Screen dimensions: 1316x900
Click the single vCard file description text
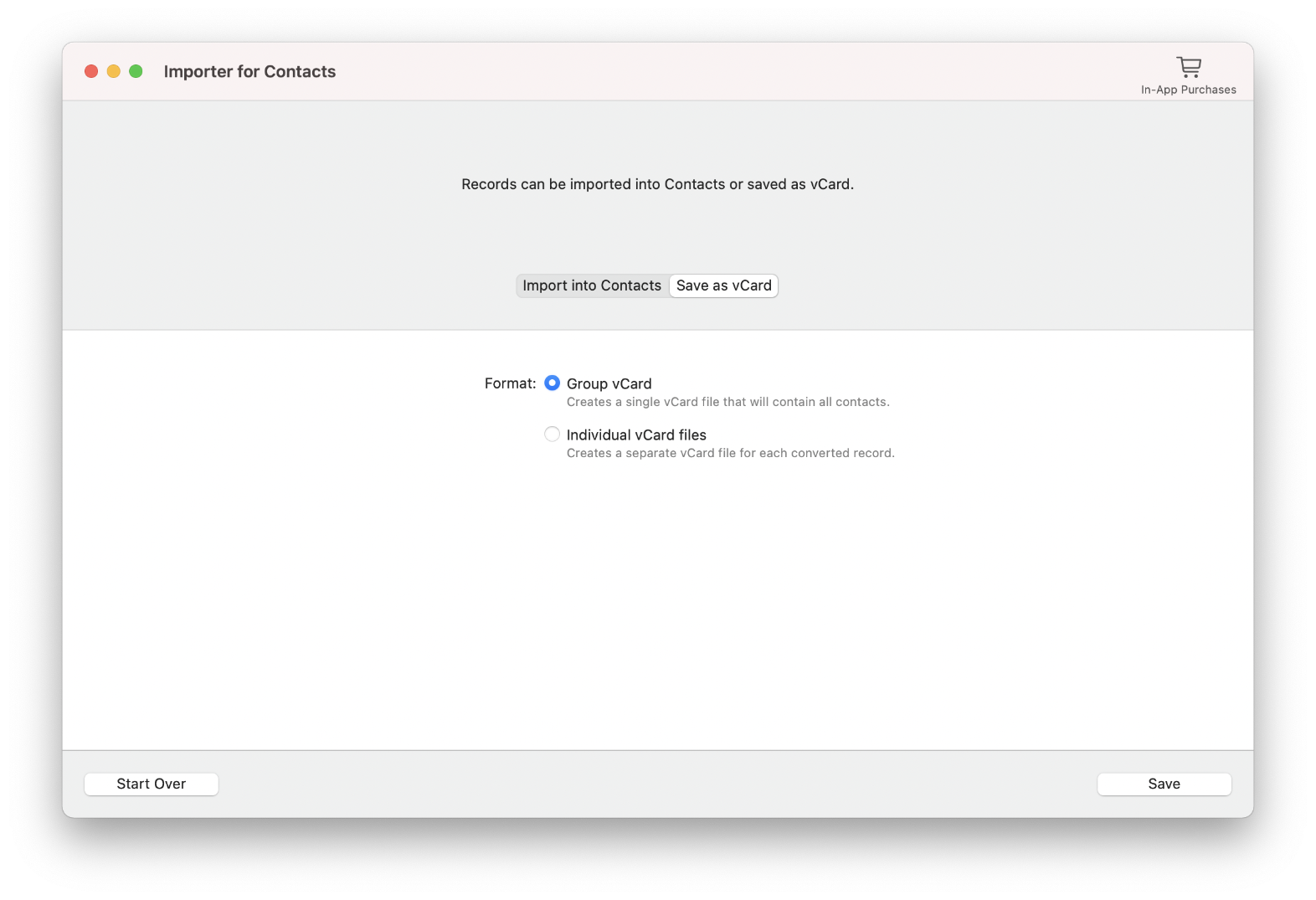tap(727, 402)
